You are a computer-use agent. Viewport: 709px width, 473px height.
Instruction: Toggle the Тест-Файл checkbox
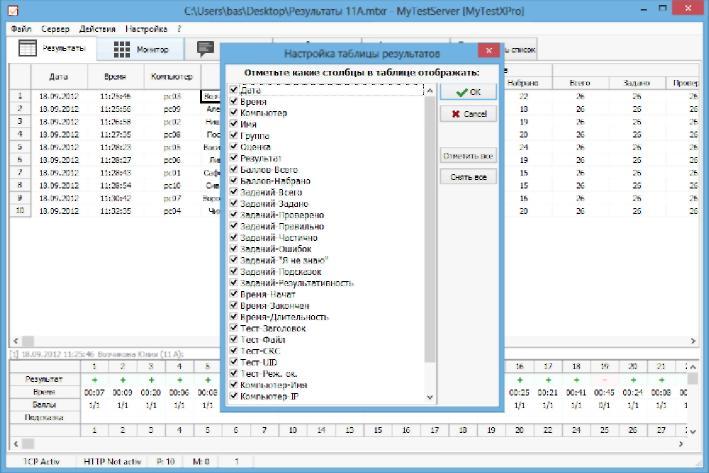pos(233,339)
